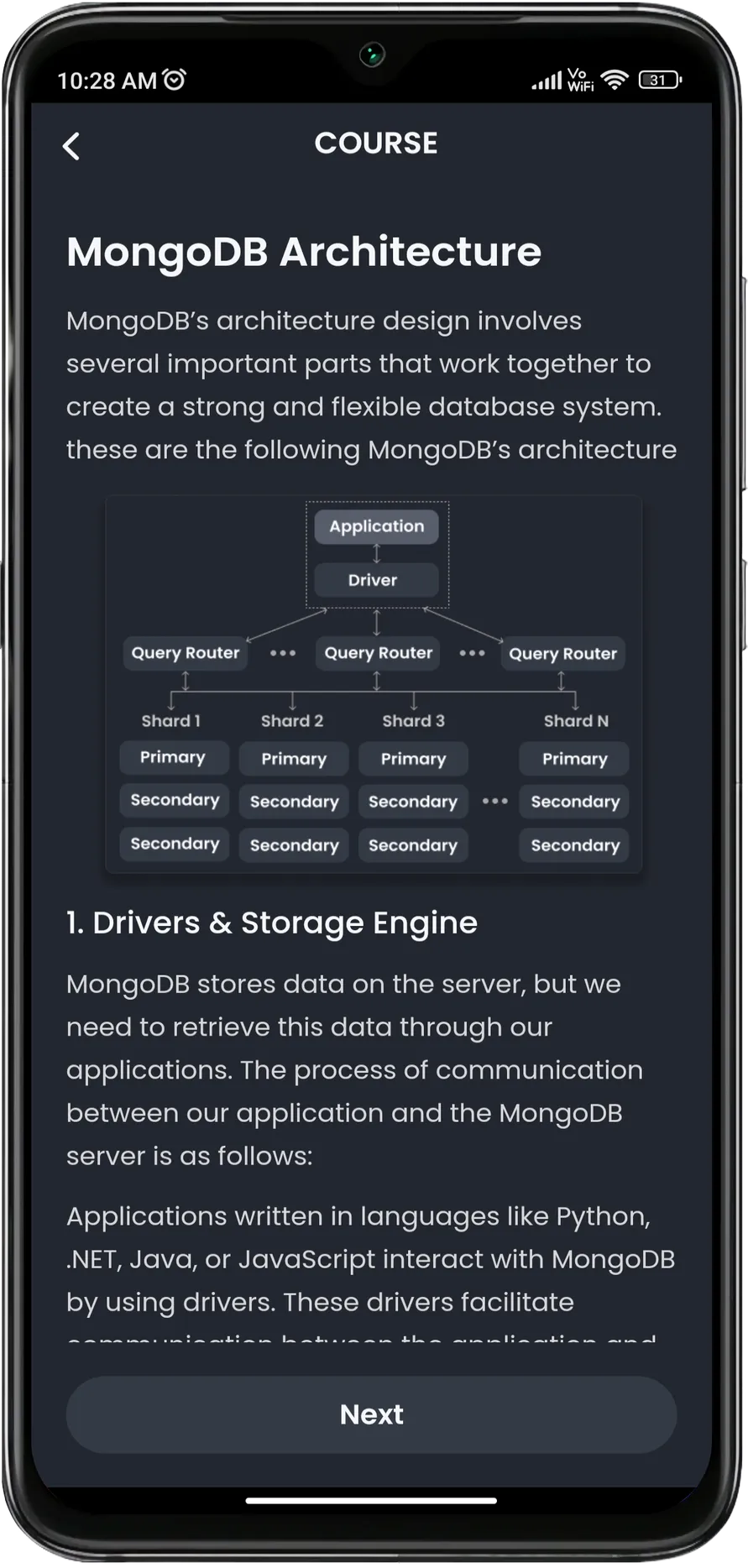Tap the Next button

coord(371,1414)
